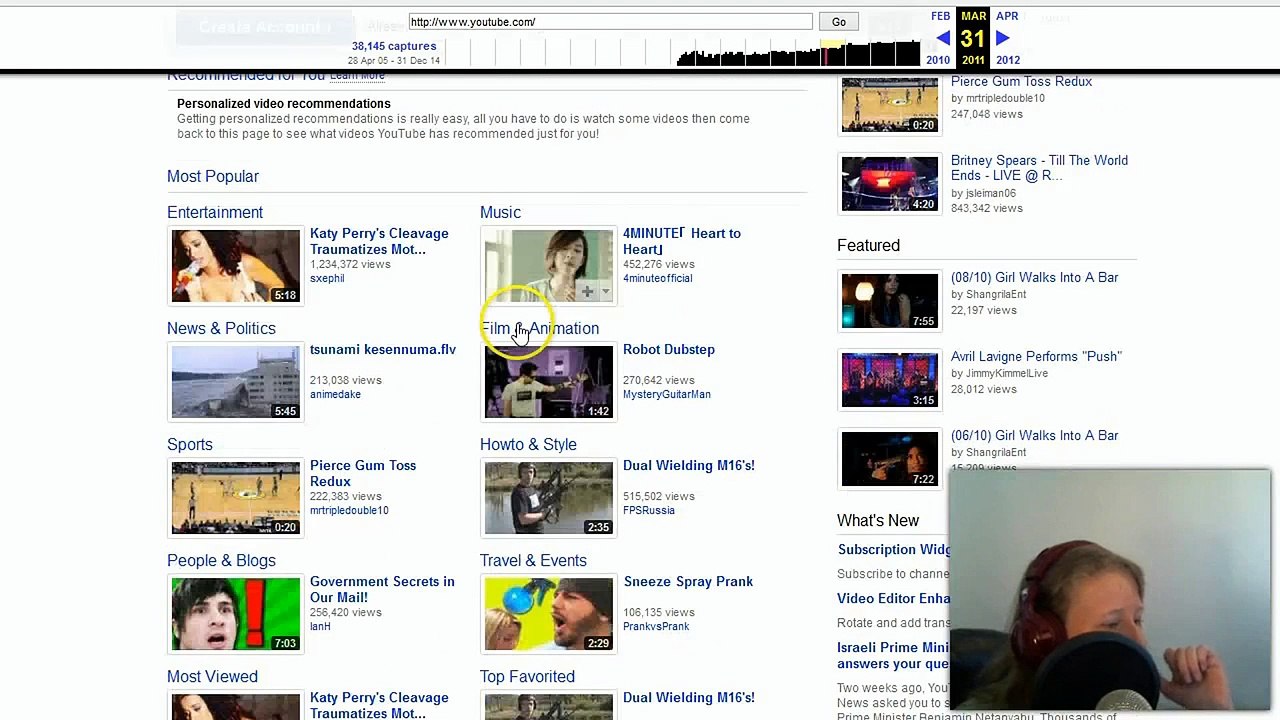Play Pierce Gum Toss Redux thumbnail under Sports

235,497
